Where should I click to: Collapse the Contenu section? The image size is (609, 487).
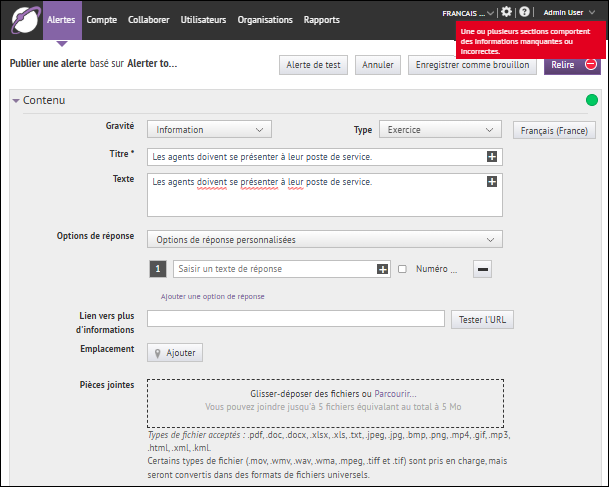16,101
